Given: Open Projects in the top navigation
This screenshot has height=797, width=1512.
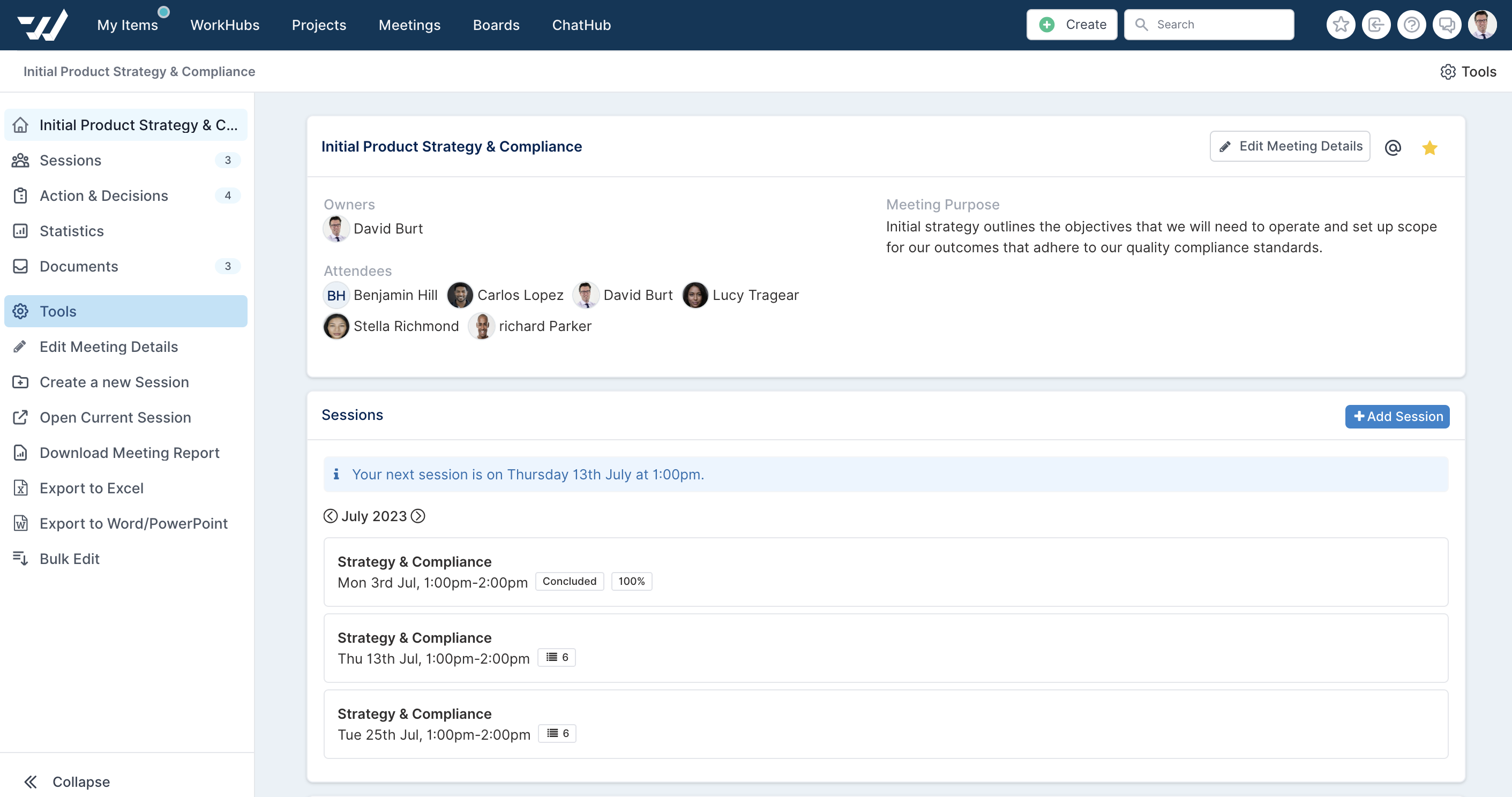Looking at the screenshot, I should tap(319, 25).
